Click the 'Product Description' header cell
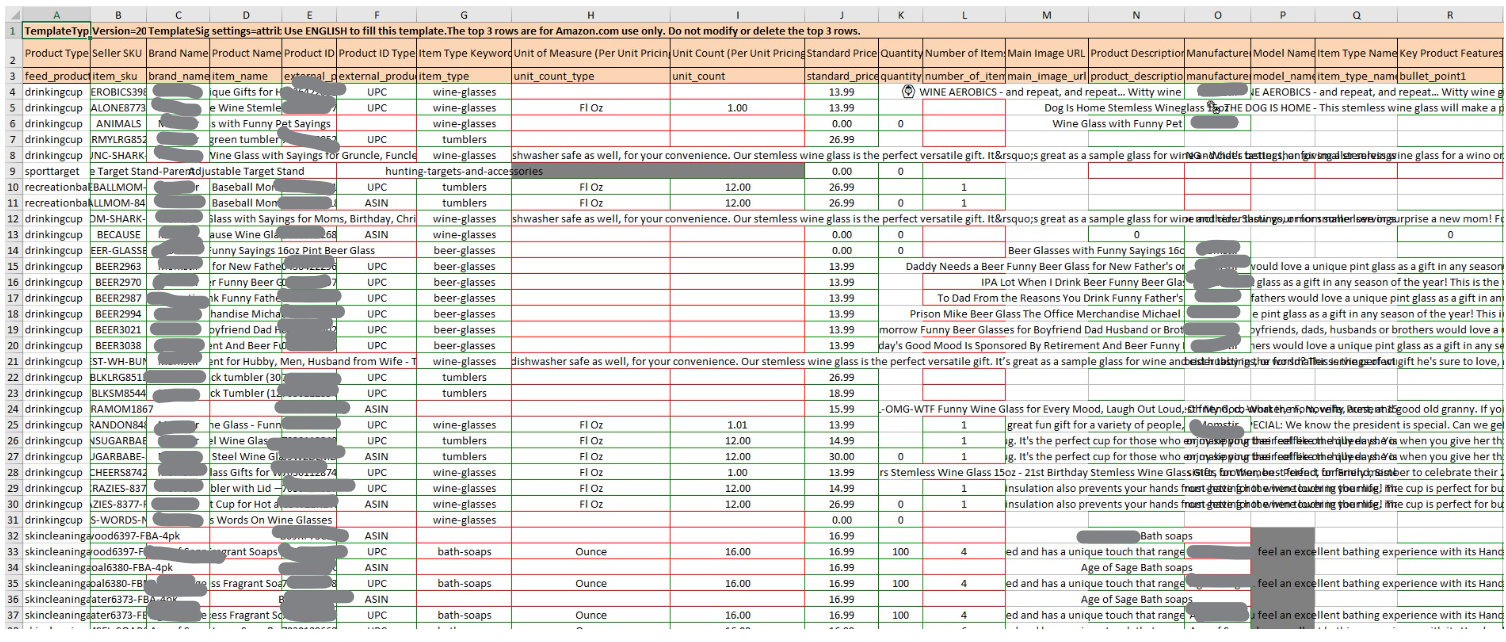1506x642 pixels. click(1136, 53)
